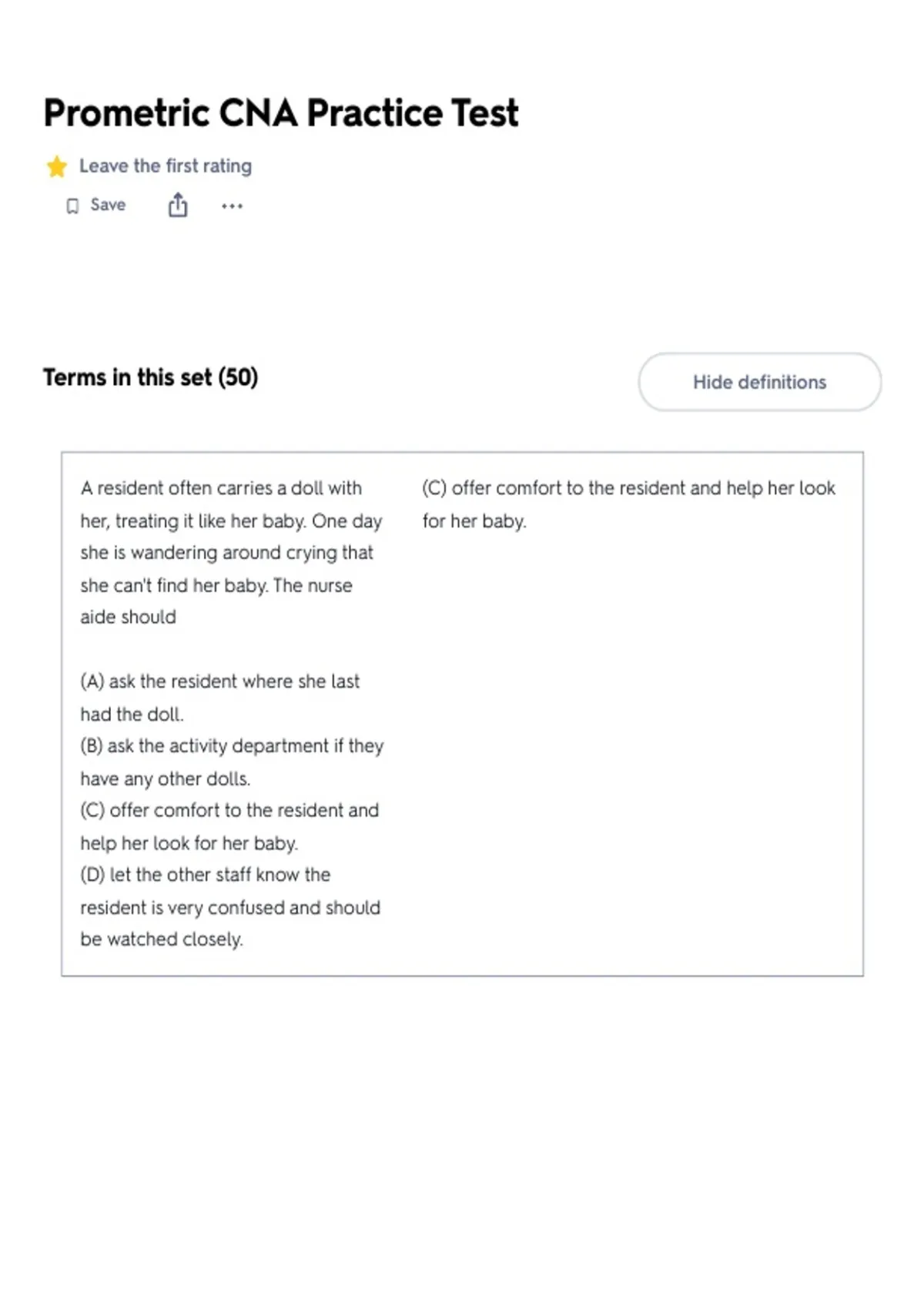Click the Terms in this set (50) heading
This screenshot has width=924, height=1309.
pos(151,377)
